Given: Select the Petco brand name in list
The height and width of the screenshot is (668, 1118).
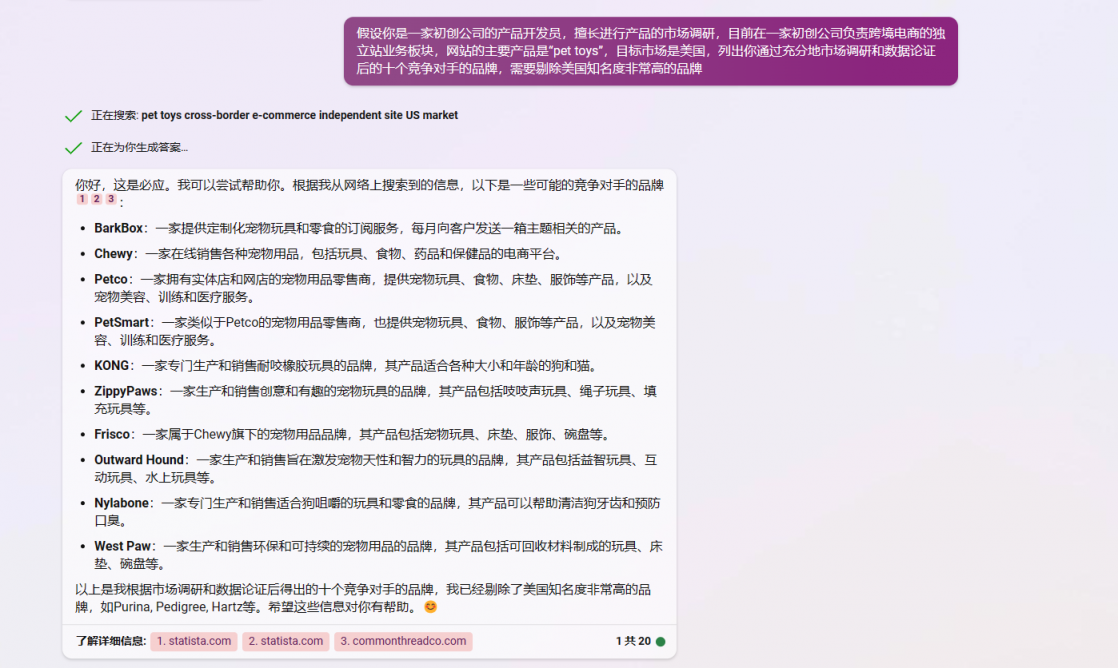Looking at the screenshot, I should pos(111,279).
